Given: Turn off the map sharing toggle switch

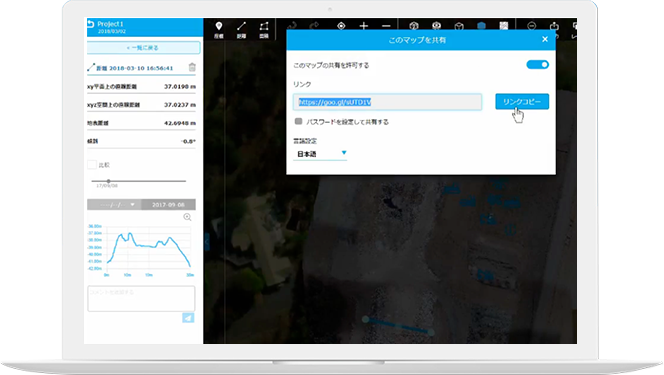Looking at the screenshot, I should click(x=537, y=65).
